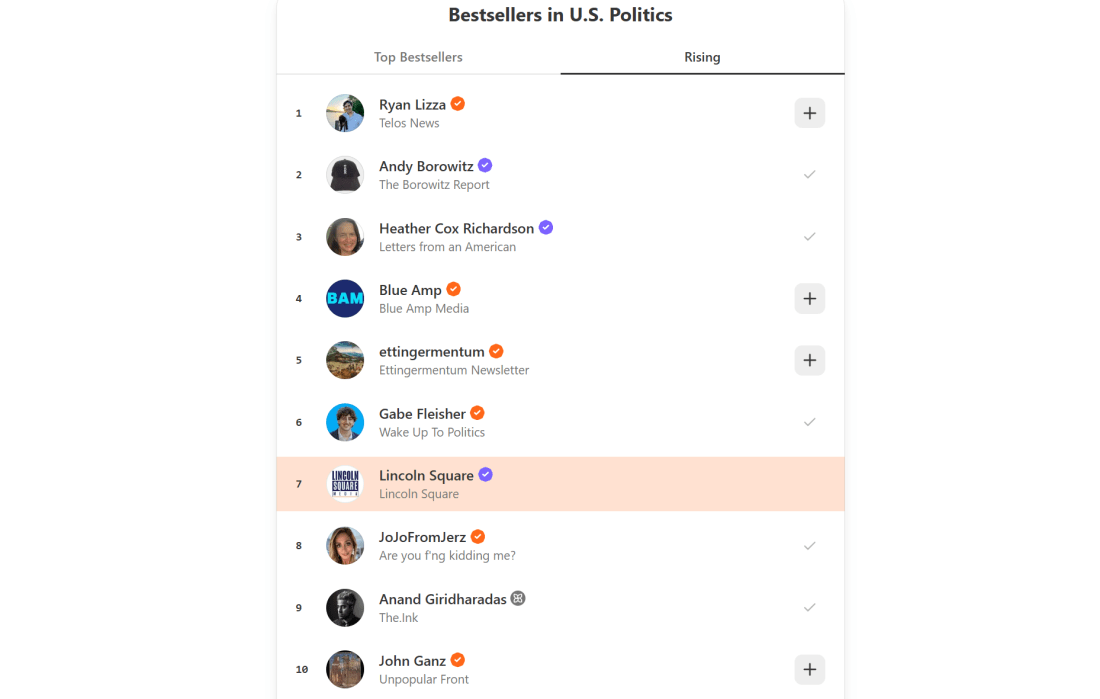Open Blue Amp Media BAM logo avatar
1100x699 pixels.
point(345,298)
